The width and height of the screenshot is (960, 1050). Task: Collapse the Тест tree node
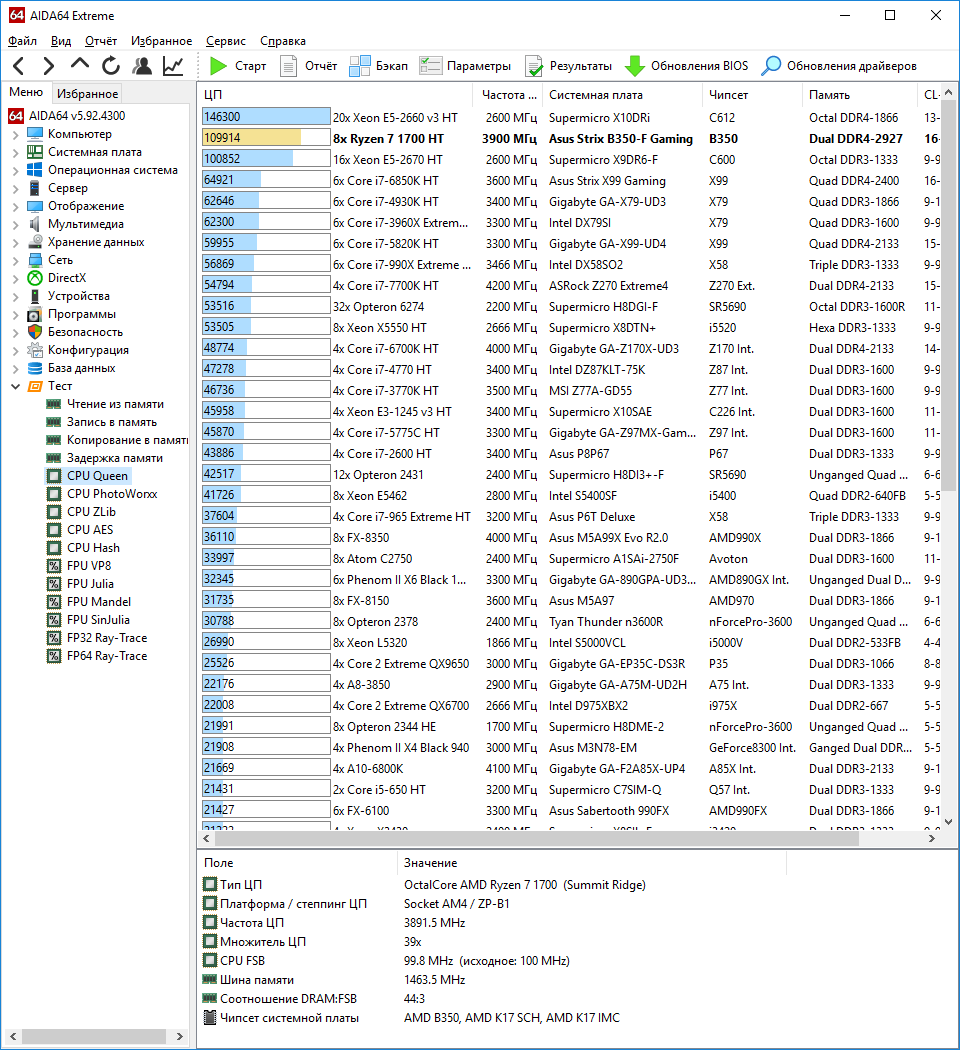pos(15,386)
